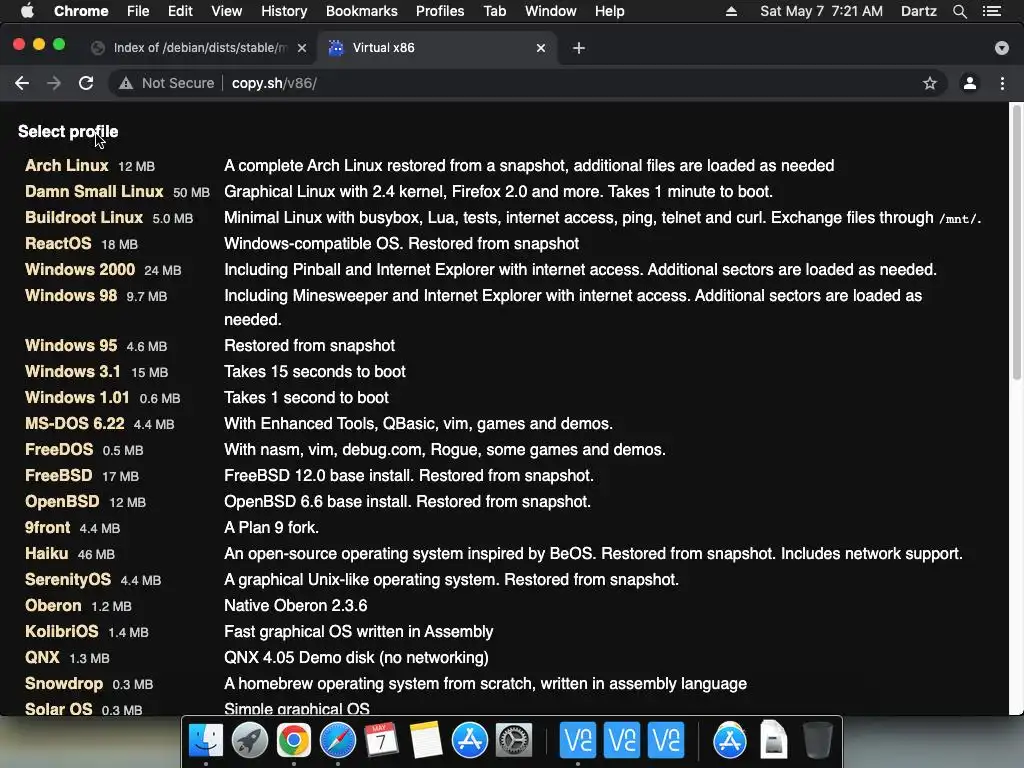Image resolution: width=1024 pixels, height=768 pixels.
Task: Start the Damn Small Linux profile
Action: [x=94, y=191]
